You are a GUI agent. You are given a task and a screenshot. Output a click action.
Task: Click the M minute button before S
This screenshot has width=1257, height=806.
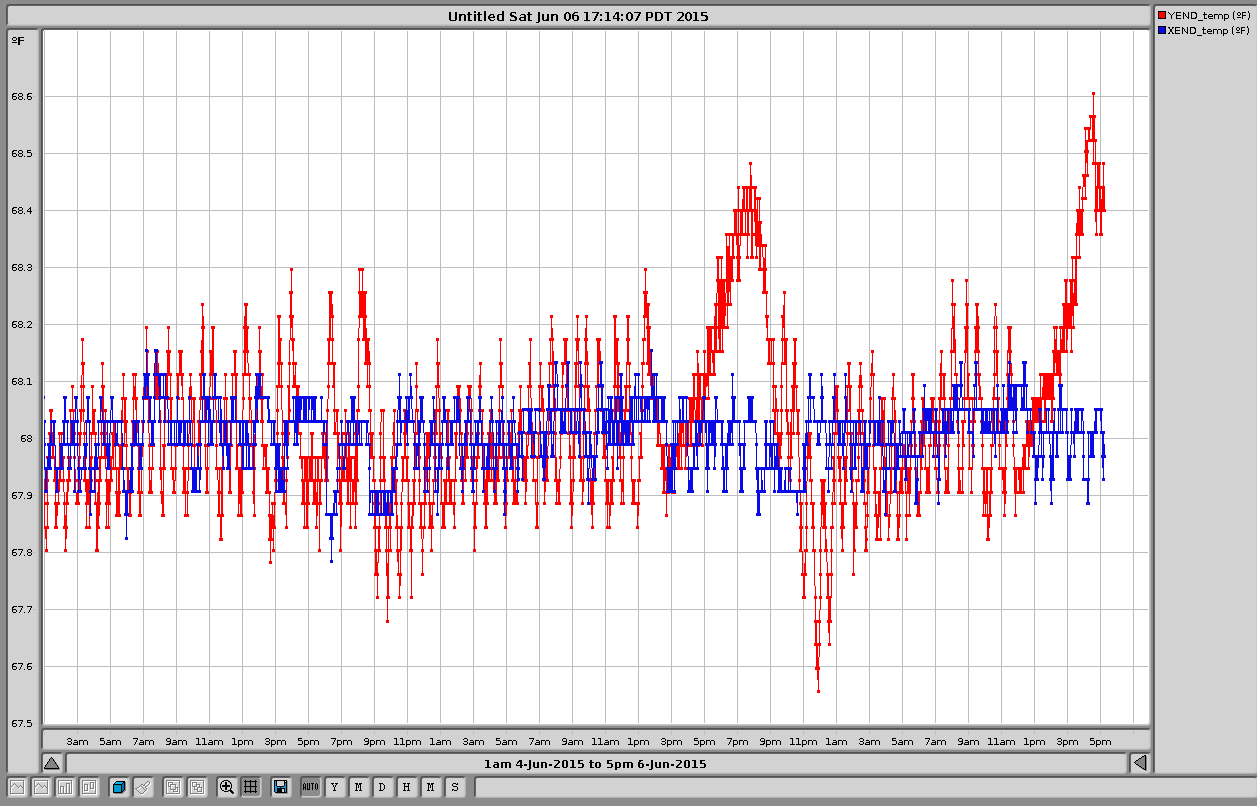[x=431, y=787]
